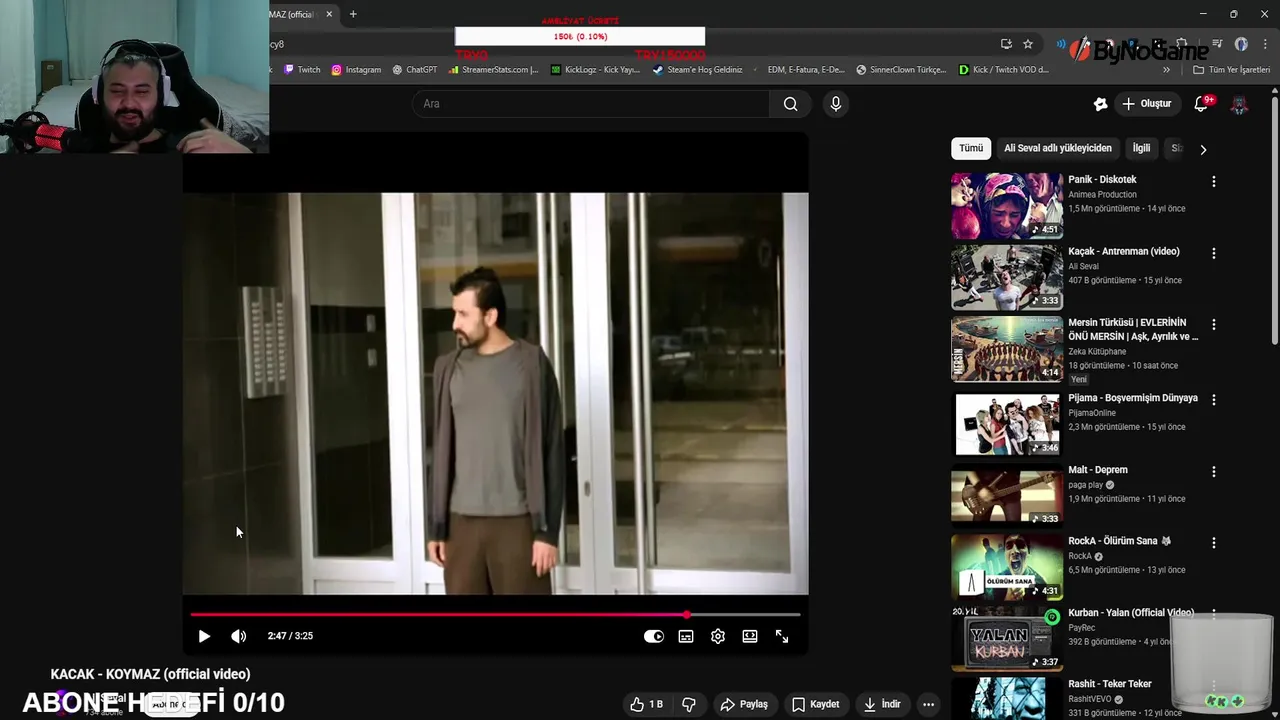
Task: Select the 'İlgili' filter chip
Action: [1141, 148]
